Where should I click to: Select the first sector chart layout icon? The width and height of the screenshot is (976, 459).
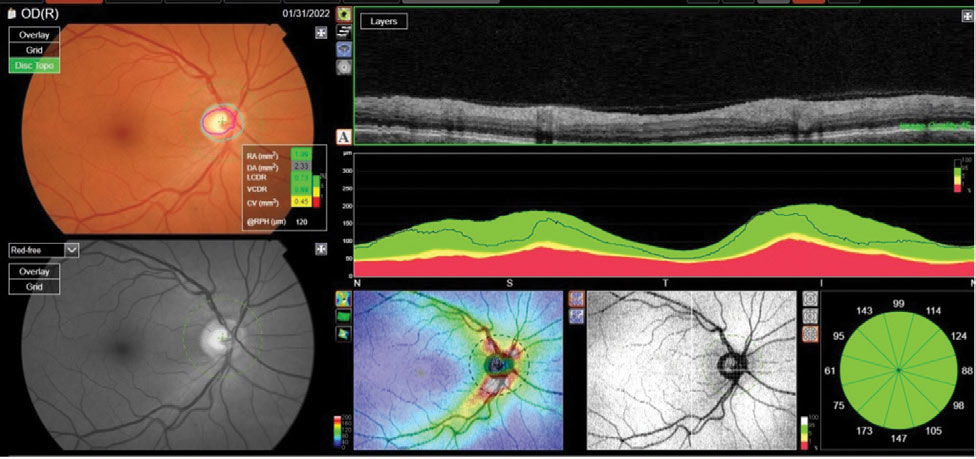[x=809, y=299]
